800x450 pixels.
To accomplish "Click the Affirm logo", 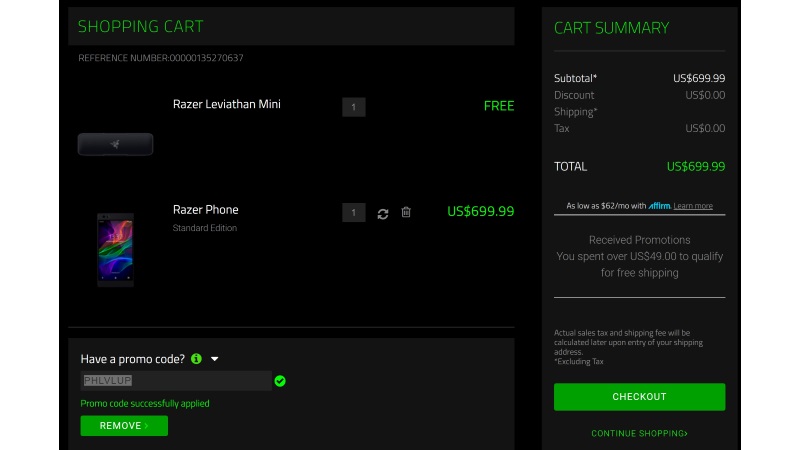I will 659,205.
